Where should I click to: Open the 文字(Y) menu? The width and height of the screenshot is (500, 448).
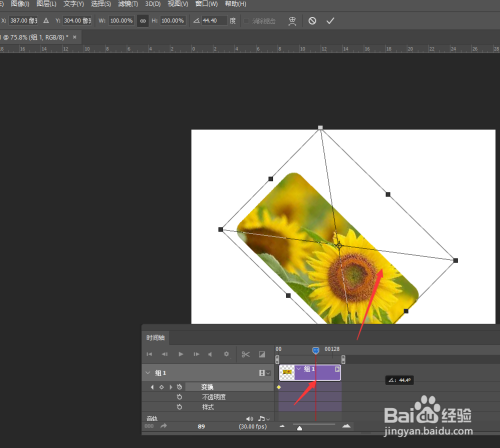click(x=74, y=4)
